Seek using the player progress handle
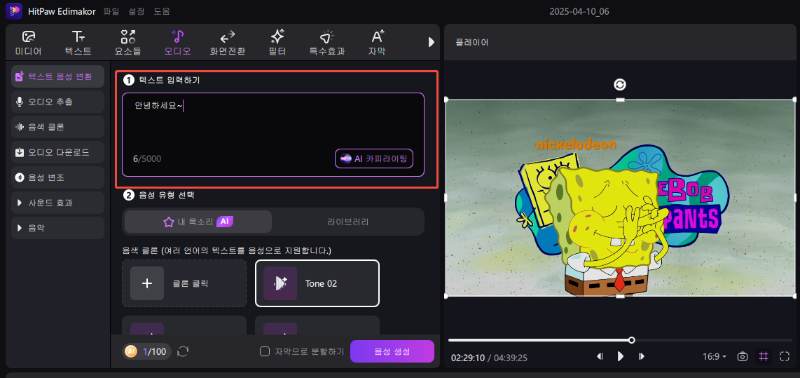The height and width of the screenshot is (378, 800). coord(632,340)
